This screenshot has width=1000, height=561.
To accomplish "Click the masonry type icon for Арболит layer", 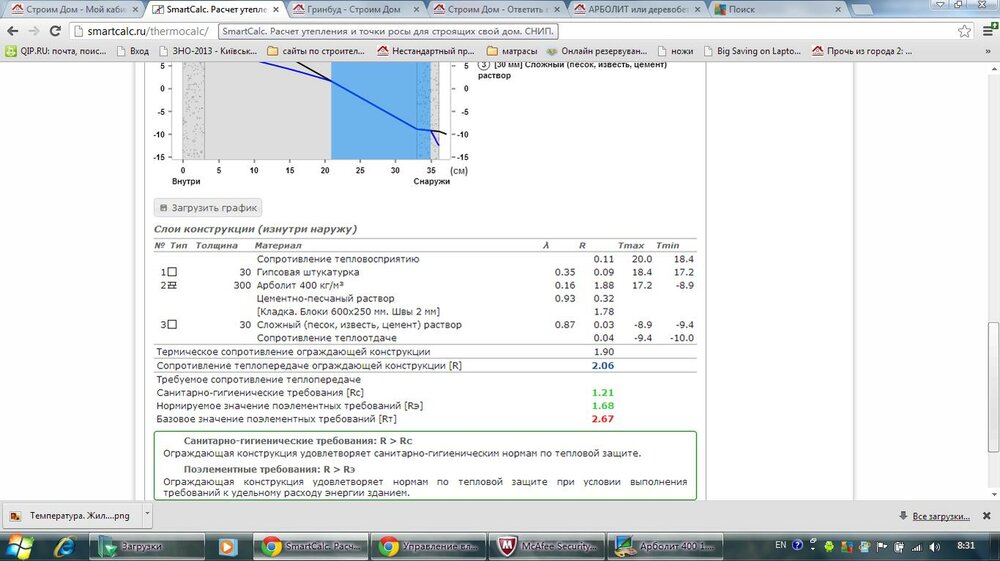I will click(x=171, y=285).
